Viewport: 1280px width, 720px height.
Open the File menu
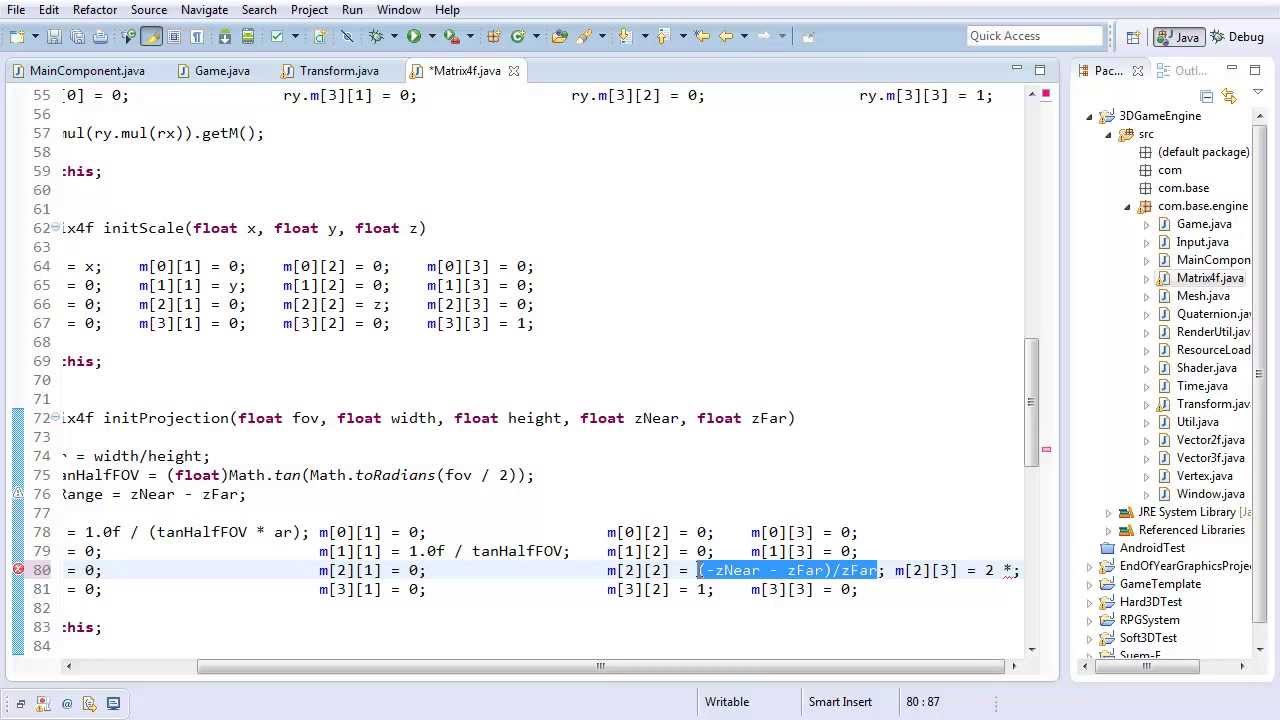tap(16, 9)
